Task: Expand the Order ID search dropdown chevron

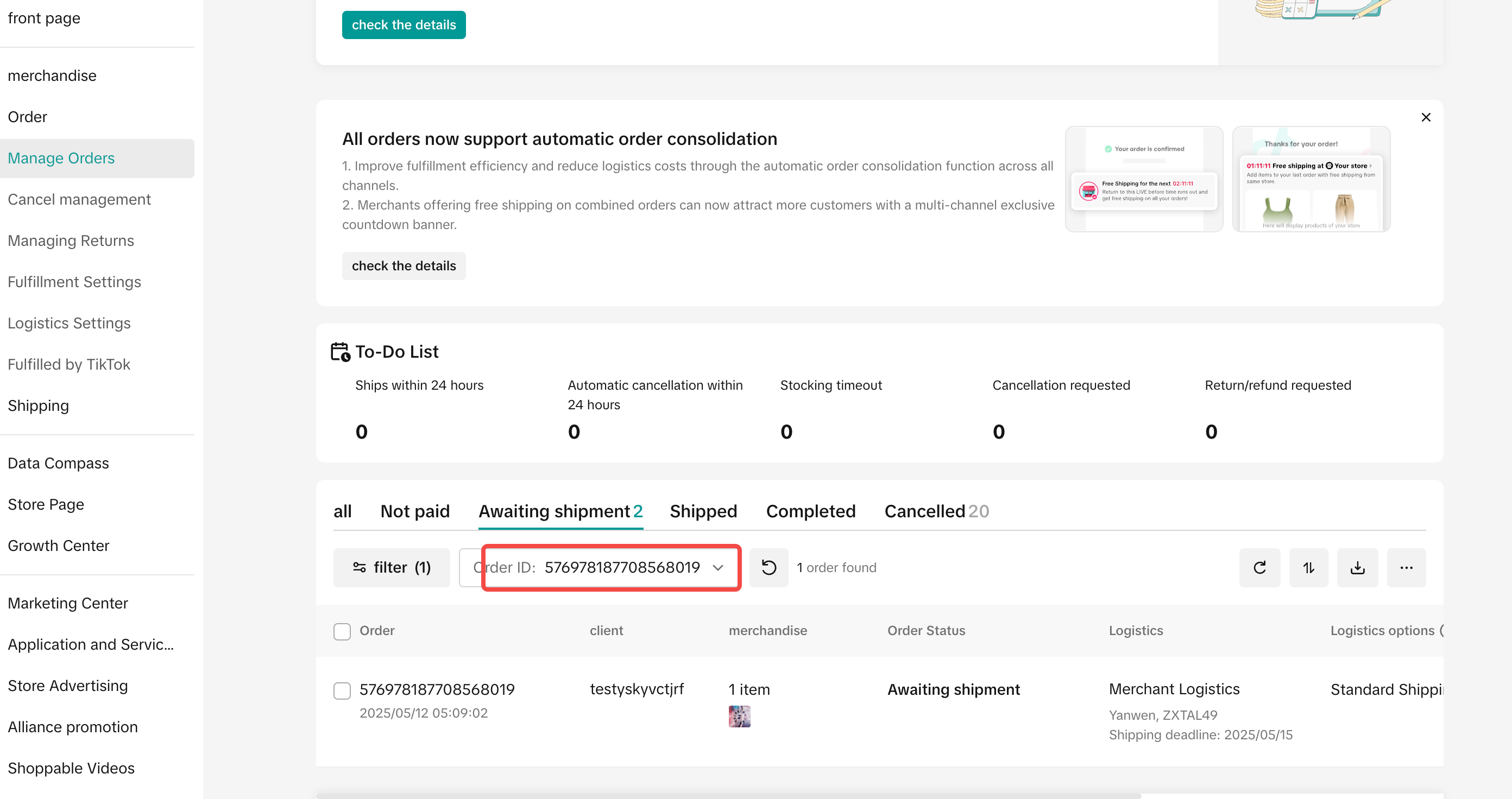Action: tap(717, 567)
